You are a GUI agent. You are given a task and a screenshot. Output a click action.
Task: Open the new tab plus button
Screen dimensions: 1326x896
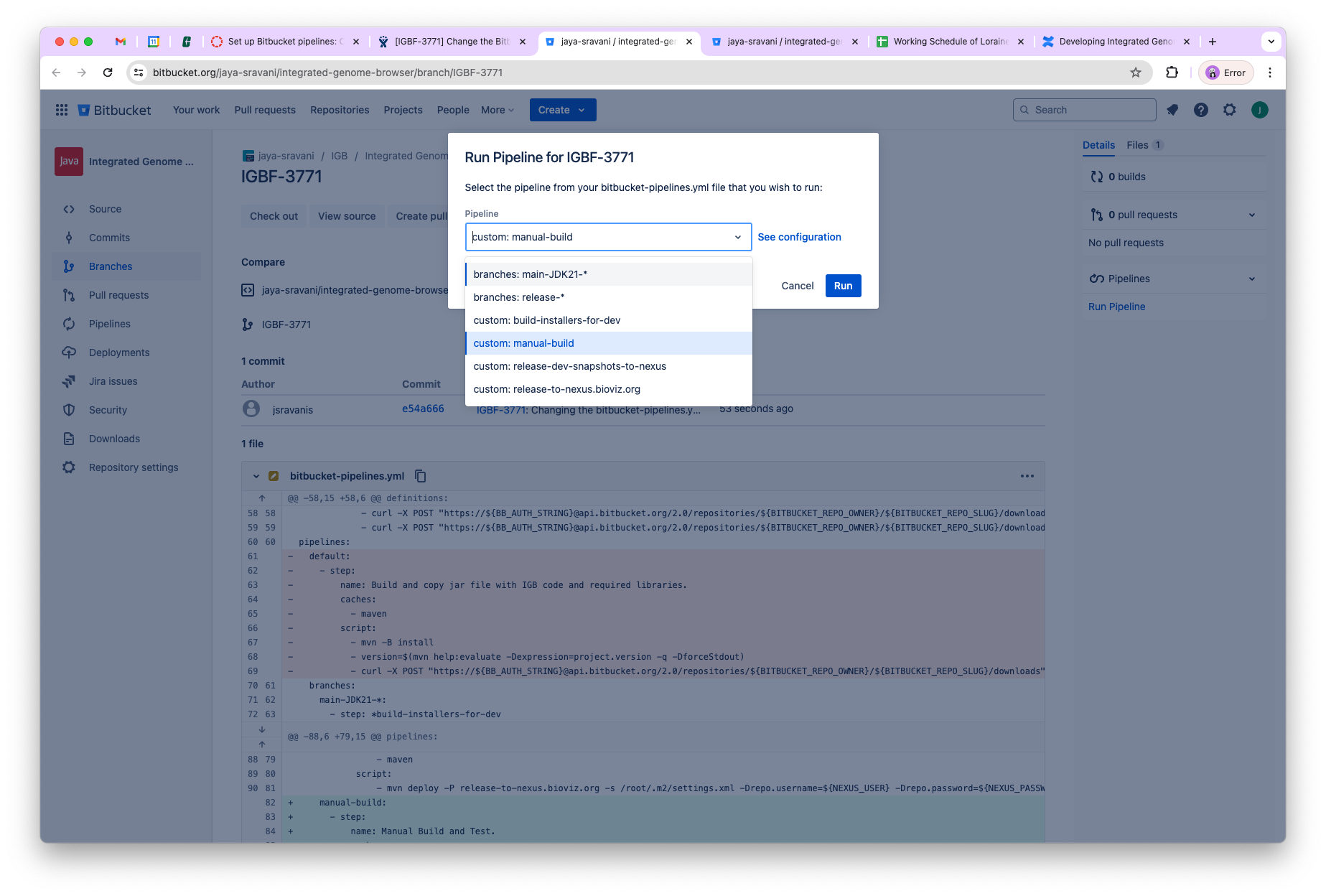(x=1213, y=42)
